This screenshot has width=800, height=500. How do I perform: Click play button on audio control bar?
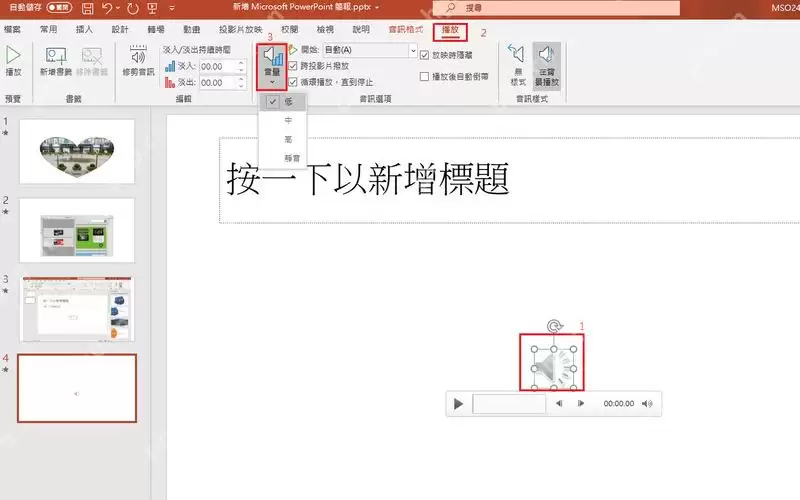(x=458, y=404)
